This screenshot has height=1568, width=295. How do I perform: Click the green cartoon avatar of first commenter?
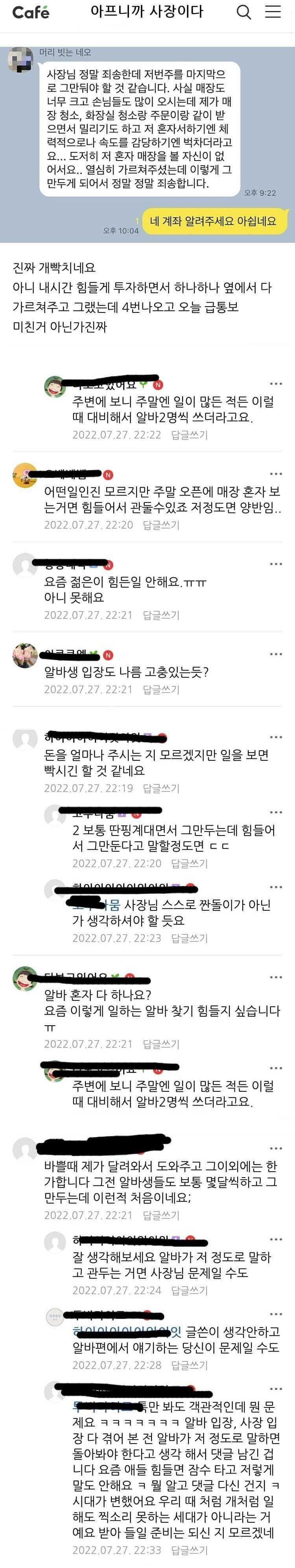tap(55, 386)
